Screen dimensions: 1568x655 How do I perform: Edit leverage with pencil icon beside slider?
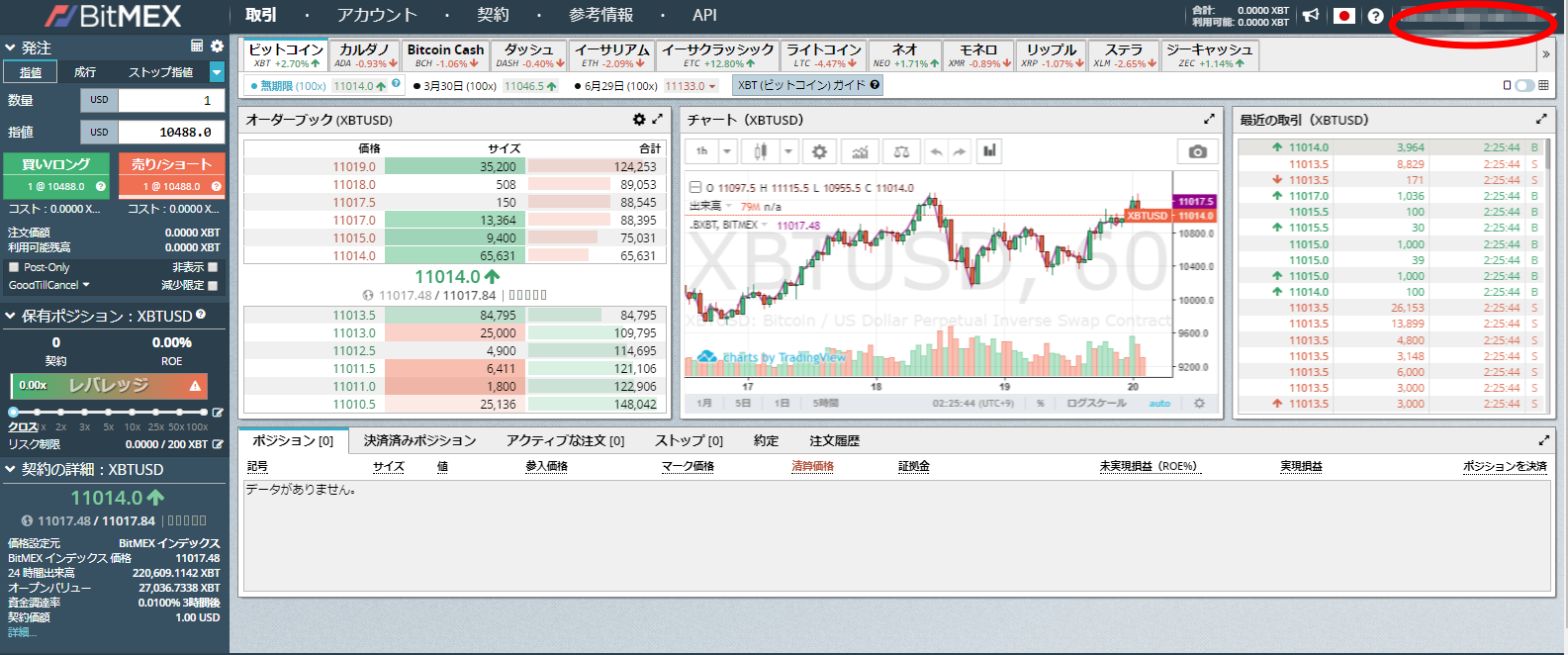tap(218, 413)
